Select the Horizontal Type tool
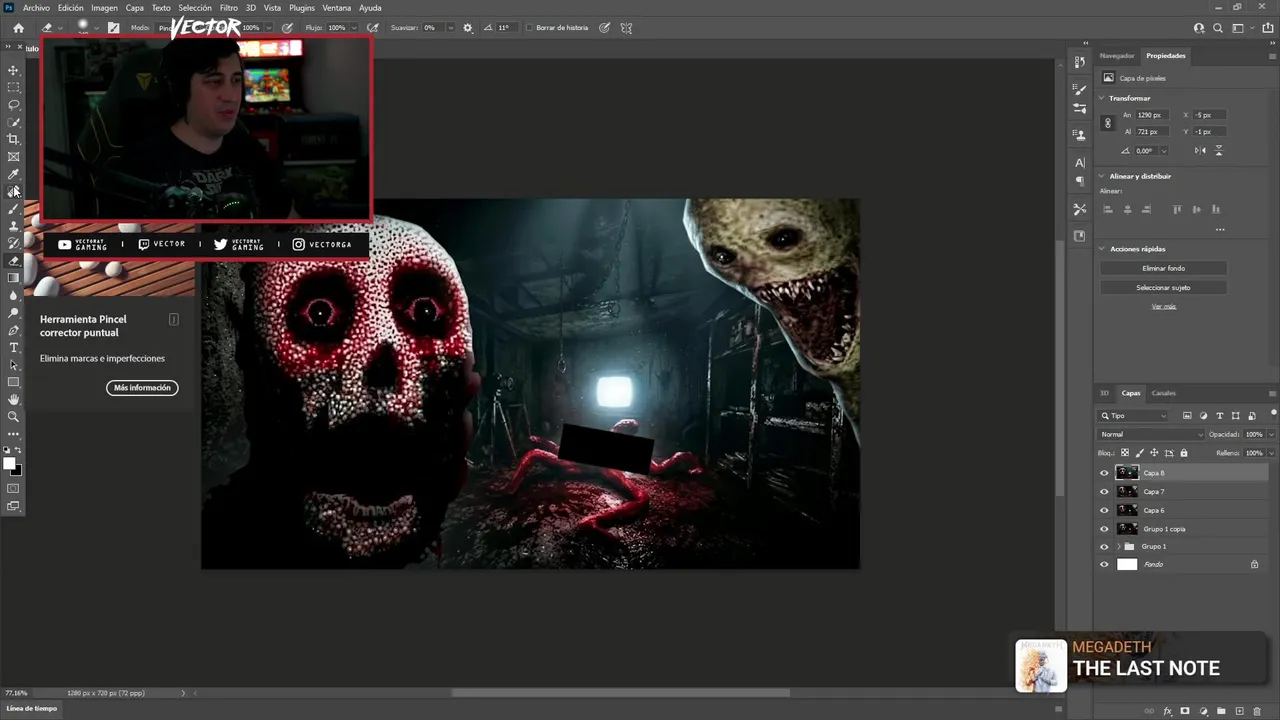Screen dimensions: 1280x720 point(13,347)
